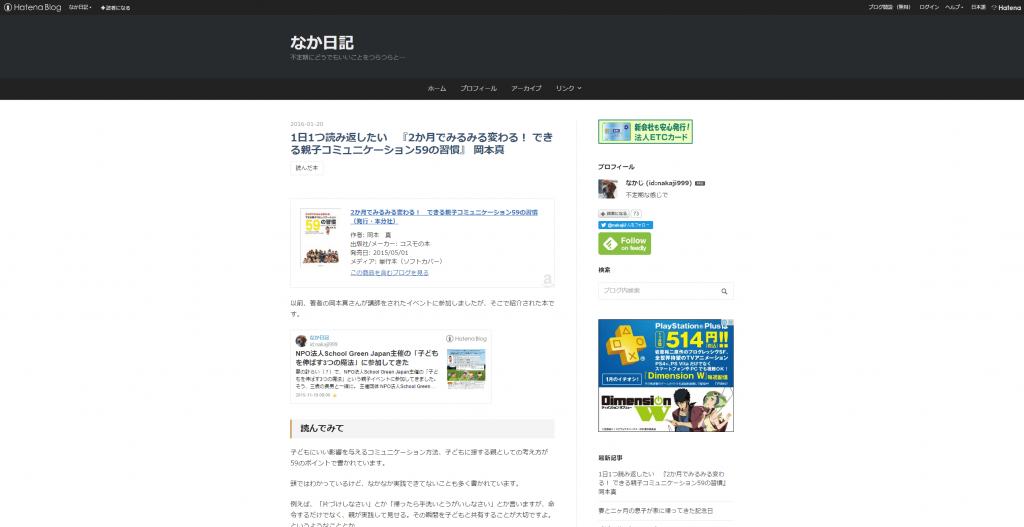Open profile name なかじ (id:nakaji999)

pos(658,183)
